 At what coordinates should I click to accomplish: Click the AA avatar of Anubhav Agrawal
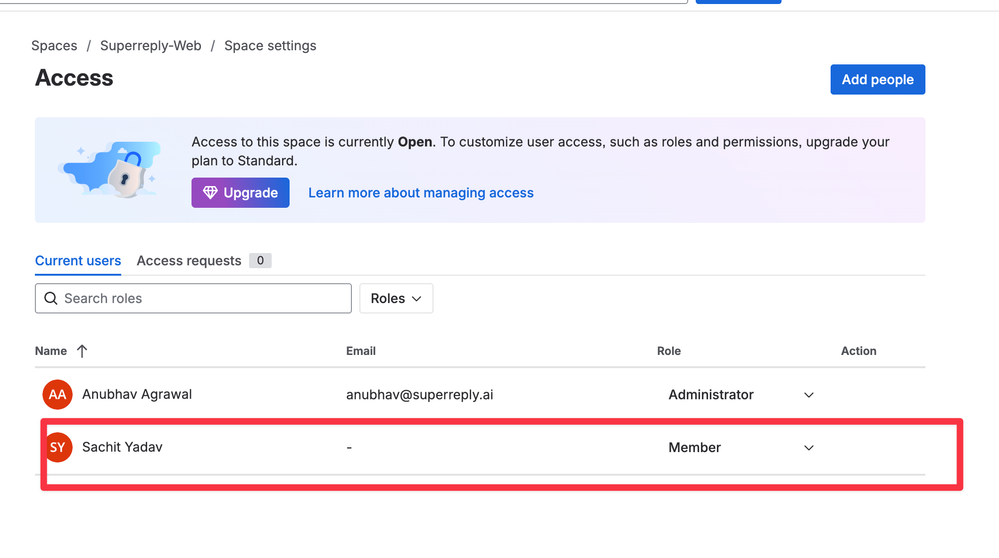(x=57, y=394)
